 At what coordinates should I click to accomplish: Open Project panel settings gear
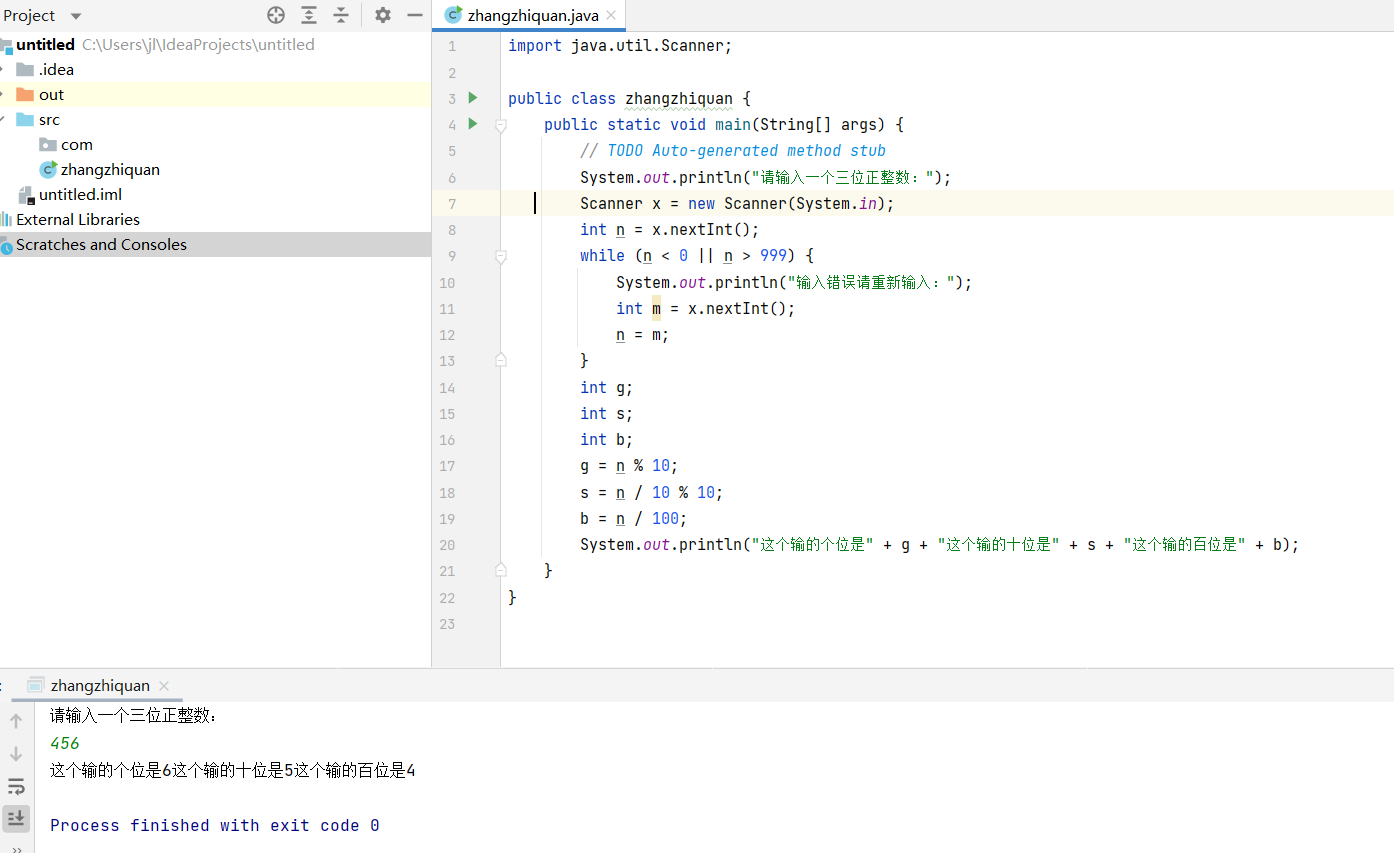click(383, 15)
